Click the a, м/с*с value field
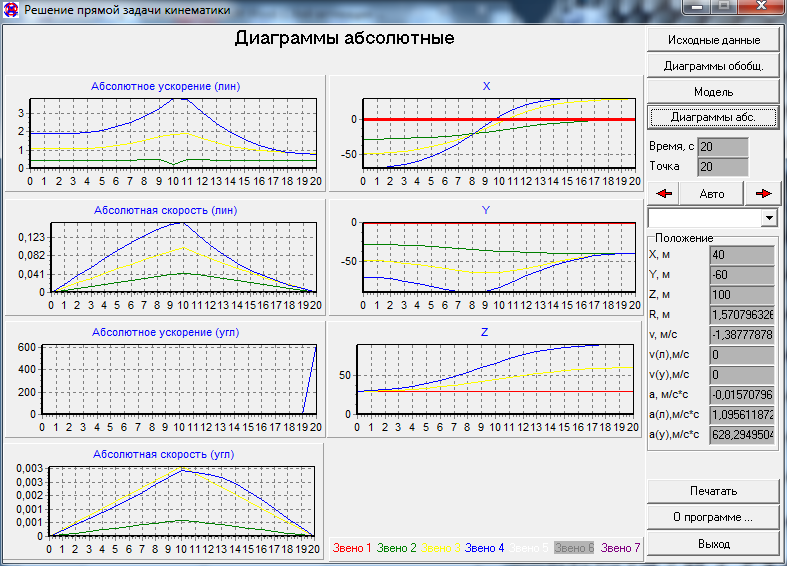This screenshot has height=566, width=787. click(x=742, y=395)
